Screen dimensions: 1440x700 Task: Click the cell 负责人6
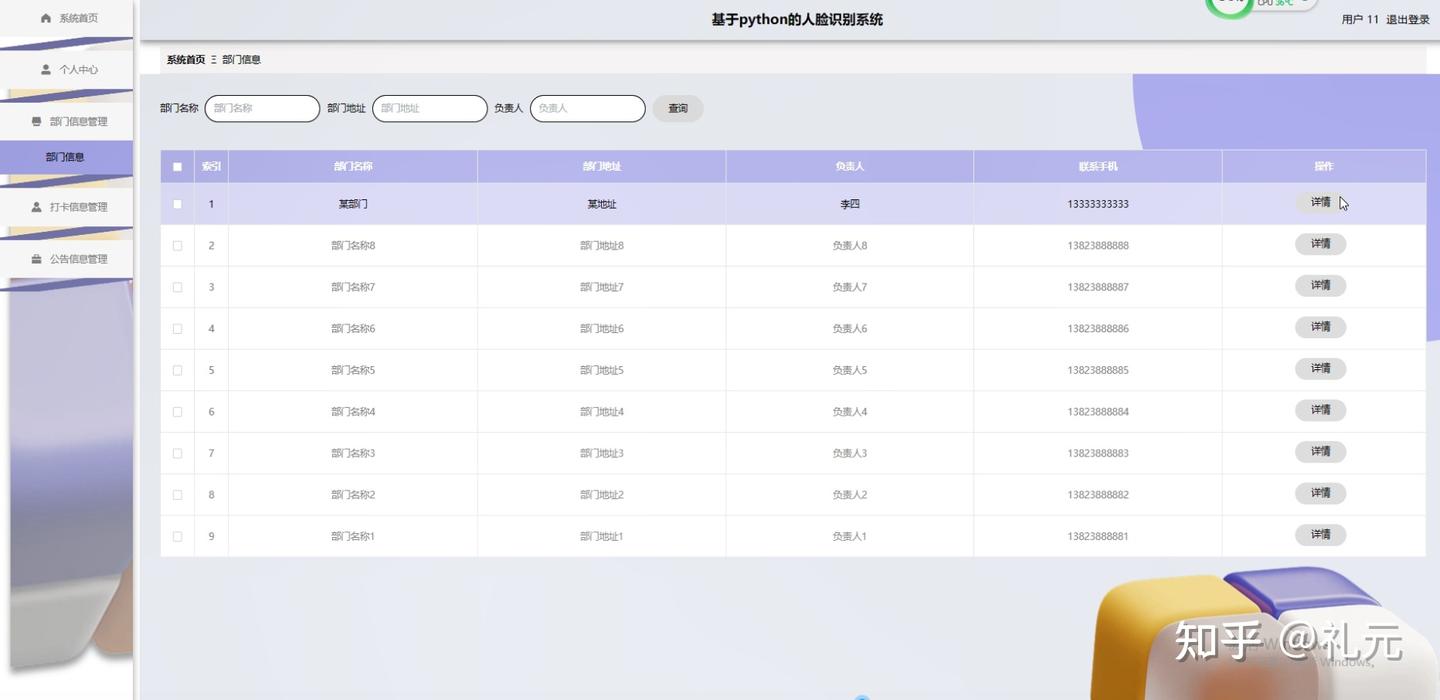(x=850, y=328)
